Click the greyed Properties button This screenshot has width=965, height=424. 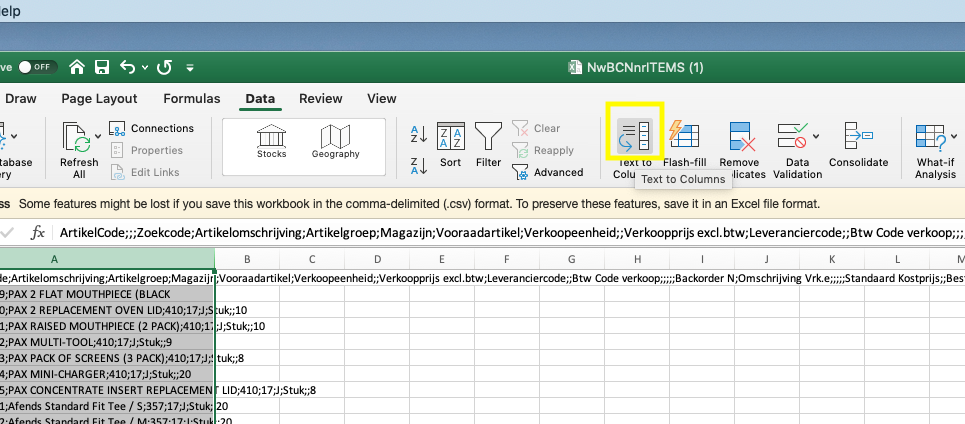pos(146,150)
